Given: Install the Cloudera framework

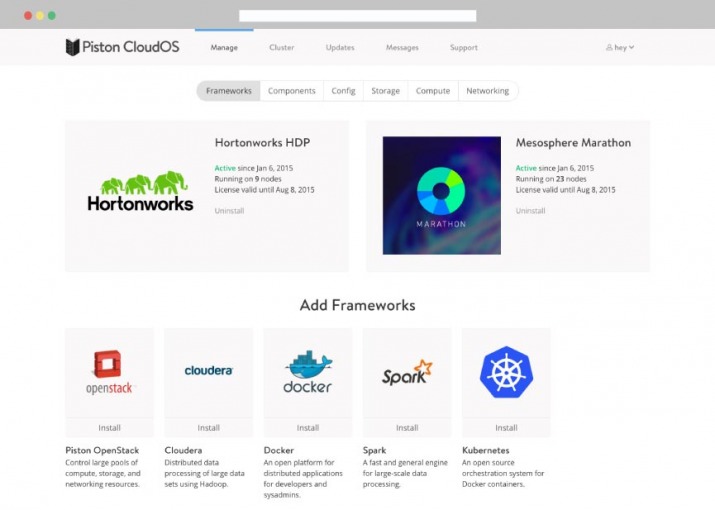Looking at the screenshot, I should [208, 428].
